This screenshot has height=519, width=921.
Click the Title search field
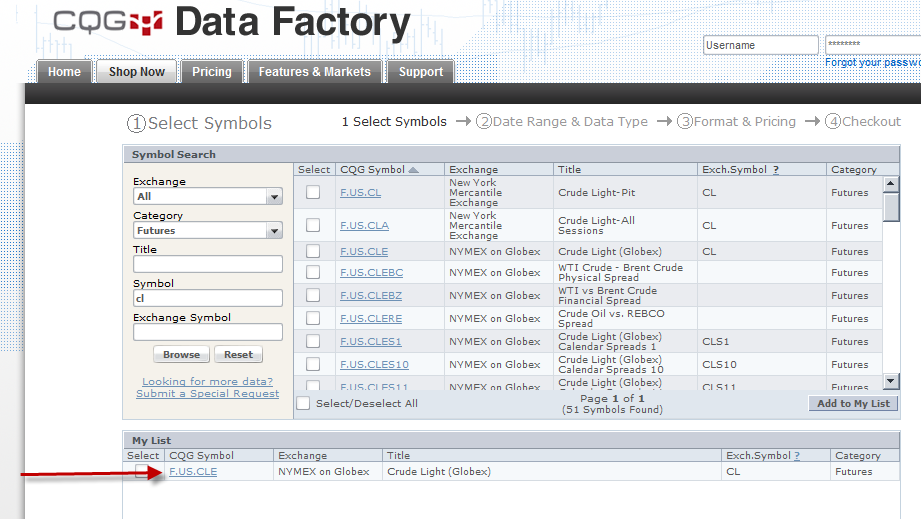(x=207, y=264)
